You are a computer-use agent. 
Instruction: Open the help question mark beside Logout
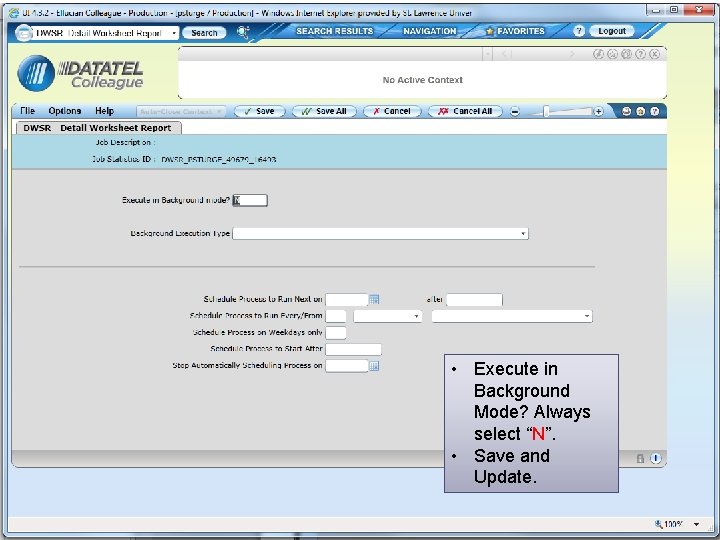(579, 31)
